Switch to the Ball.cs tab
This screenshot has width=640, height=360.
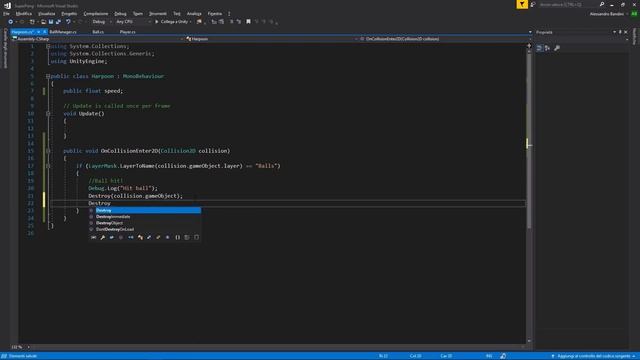click(98, 32)
